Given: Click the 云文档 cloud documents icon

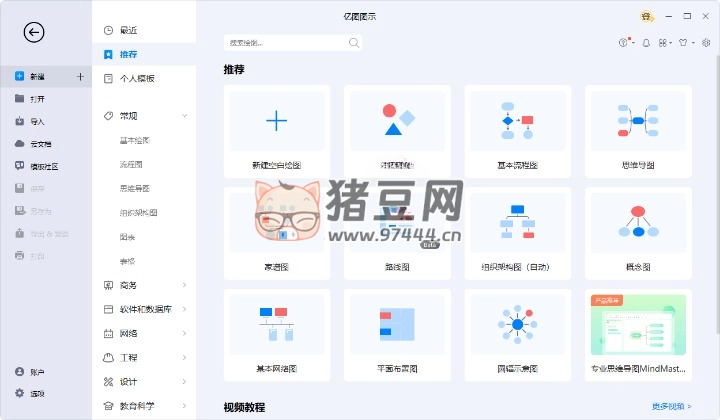Looking at the screenshot, I should coord(20,143).
